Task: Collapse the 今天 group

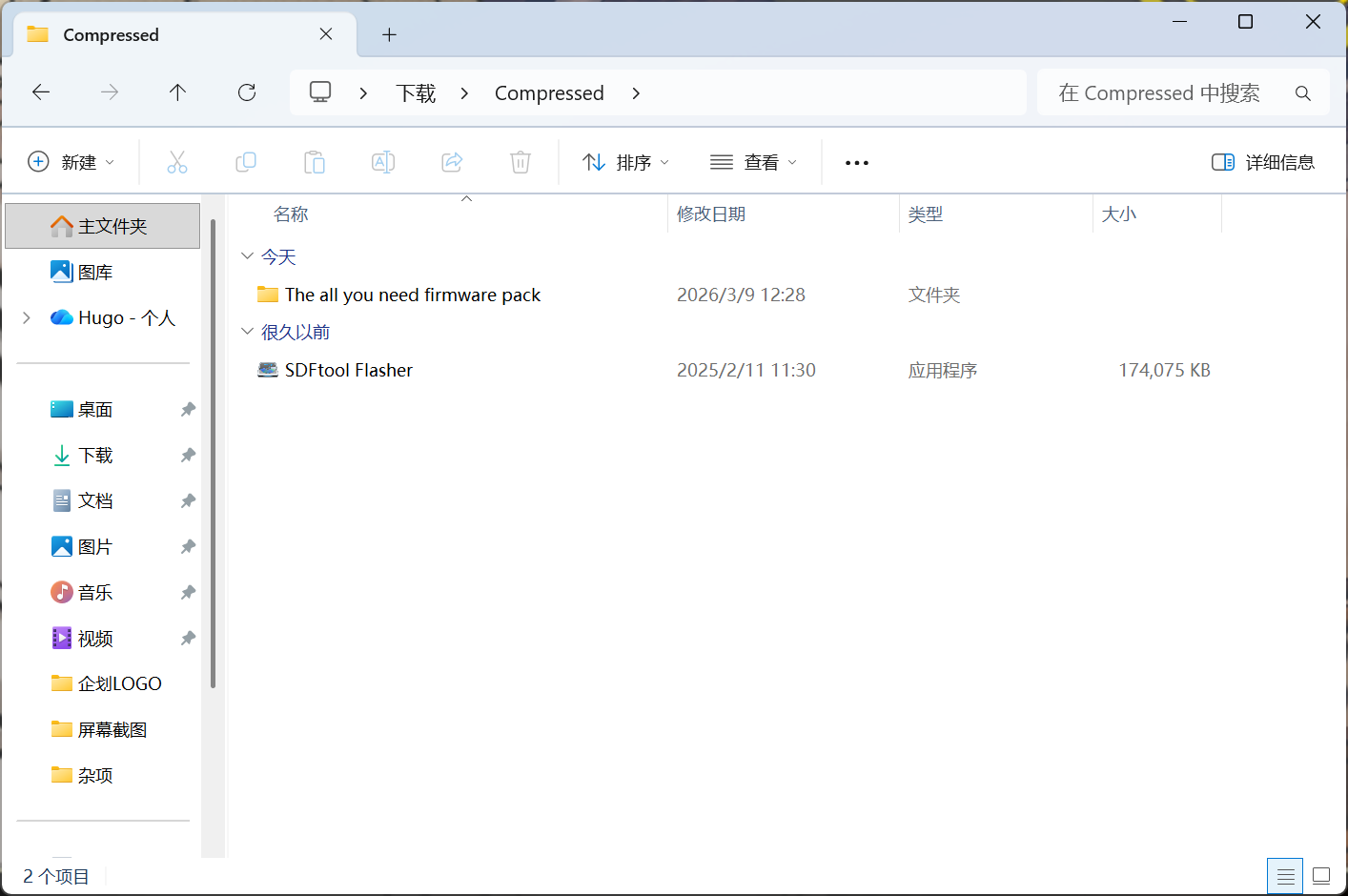Action: pyautogui.click(x=248, y=256)
